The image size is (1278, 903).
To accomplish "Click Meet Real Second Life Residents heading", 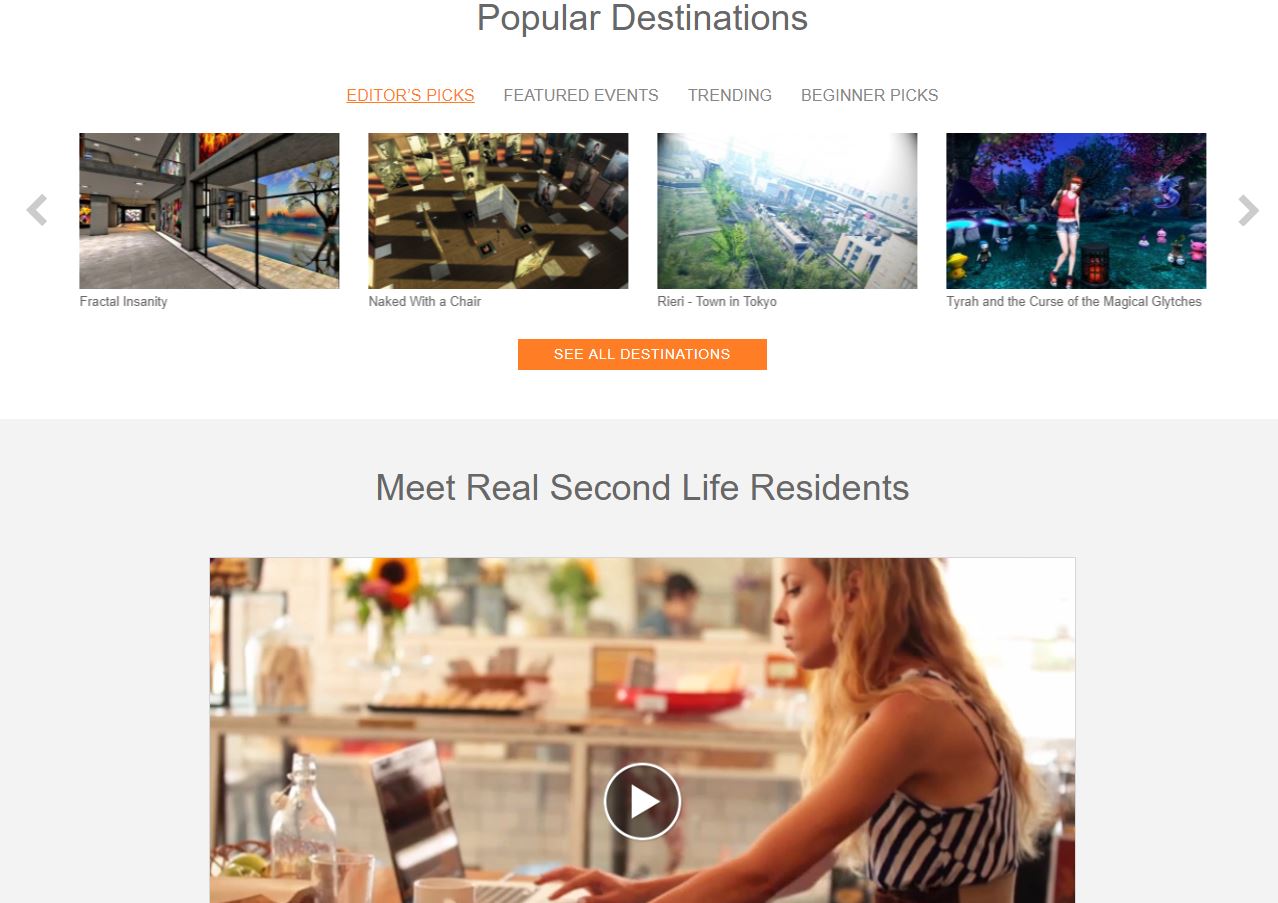I will 642,488.
